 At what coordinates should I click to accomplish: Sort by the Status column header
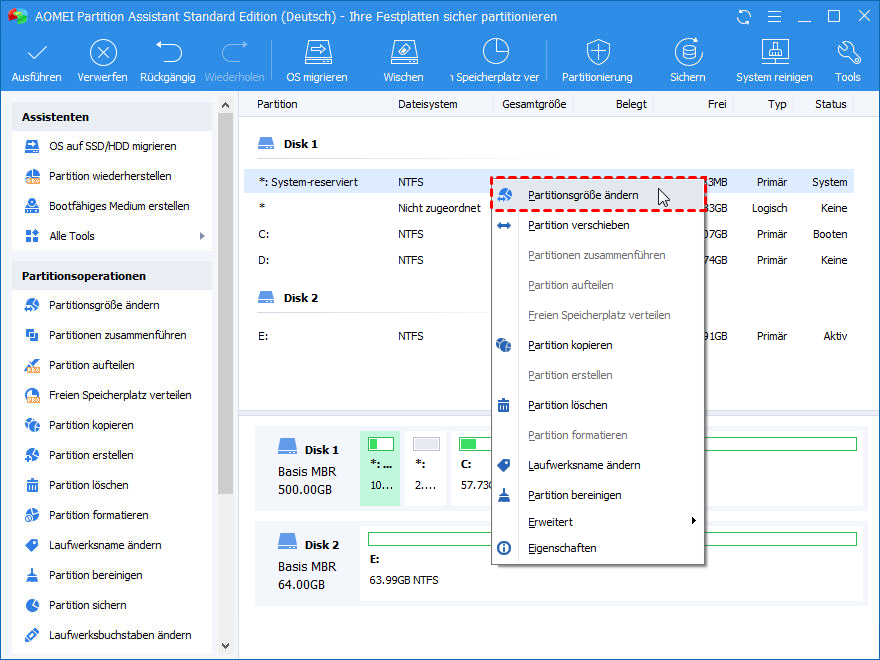(x=831, y=104)
